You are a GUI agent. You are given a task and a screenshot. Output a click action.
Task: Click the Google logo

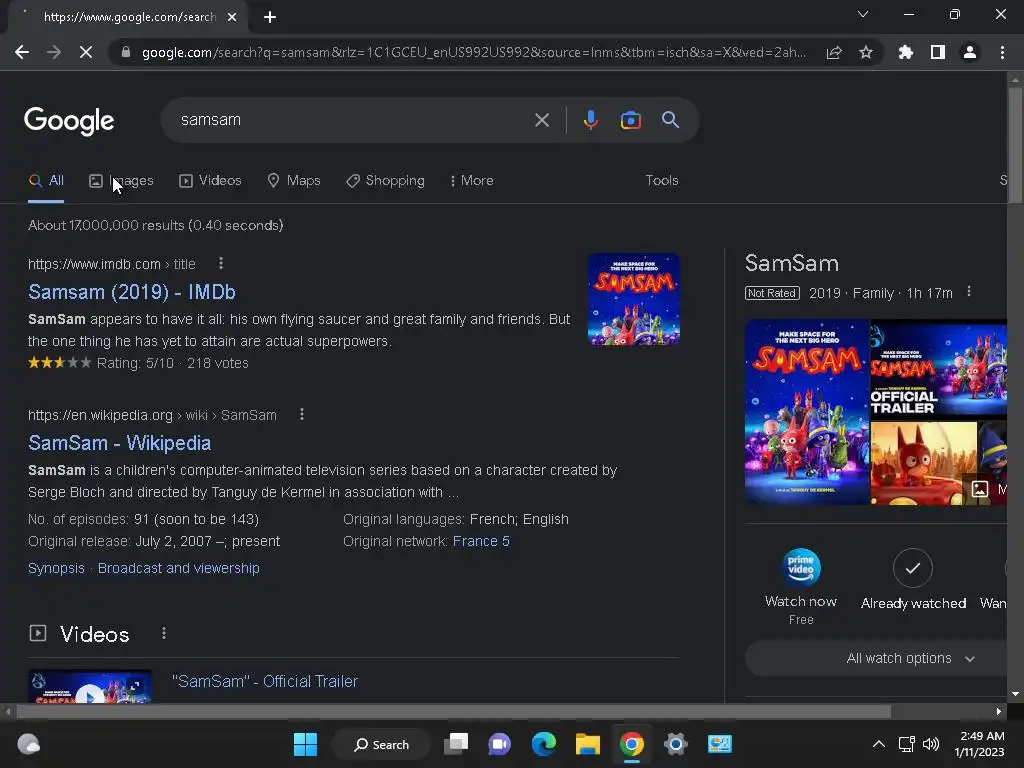click(x=69, y=121)
